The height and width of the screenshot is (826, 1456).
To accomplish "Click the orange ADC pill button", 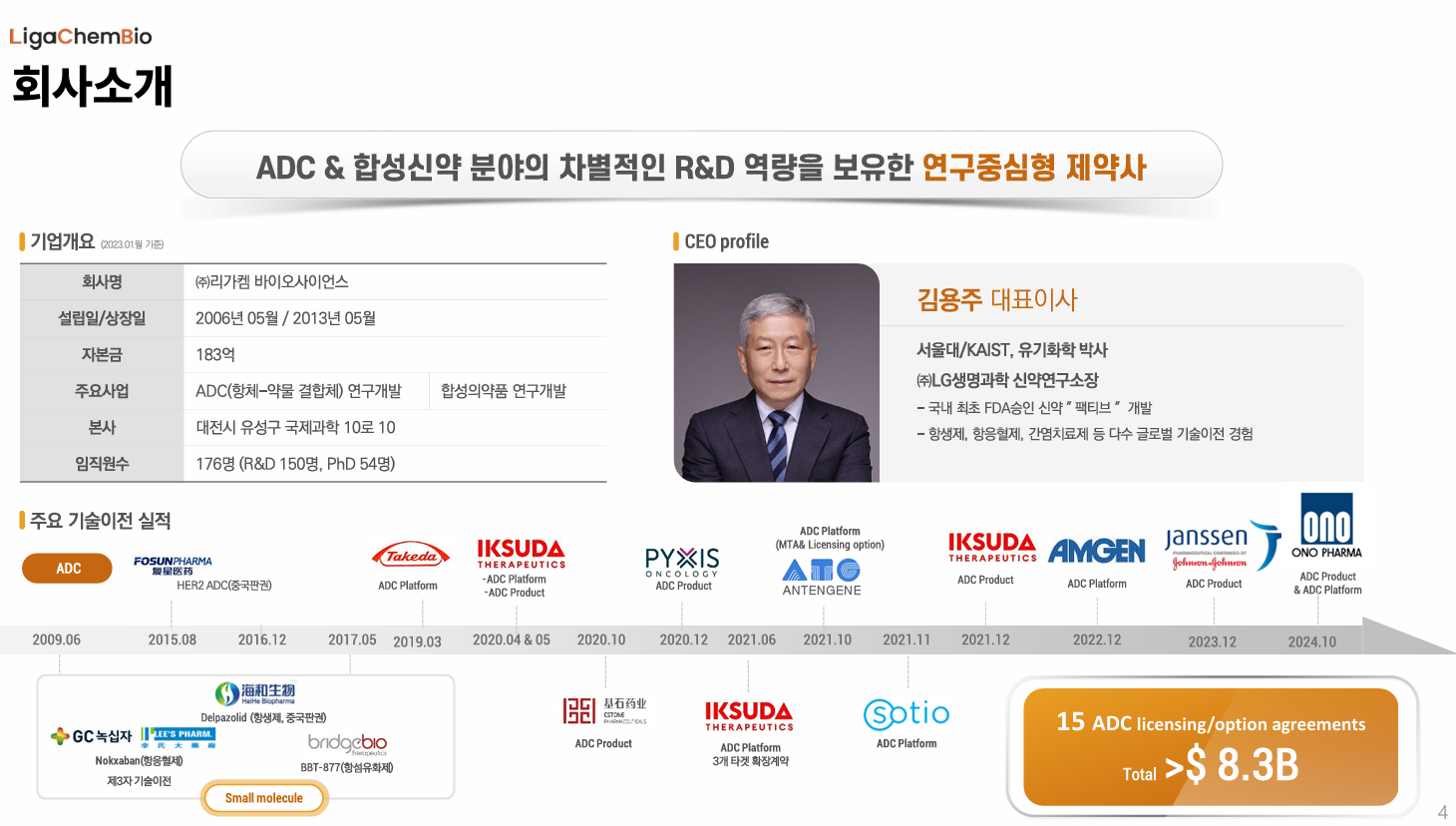I will pos(68,569).
